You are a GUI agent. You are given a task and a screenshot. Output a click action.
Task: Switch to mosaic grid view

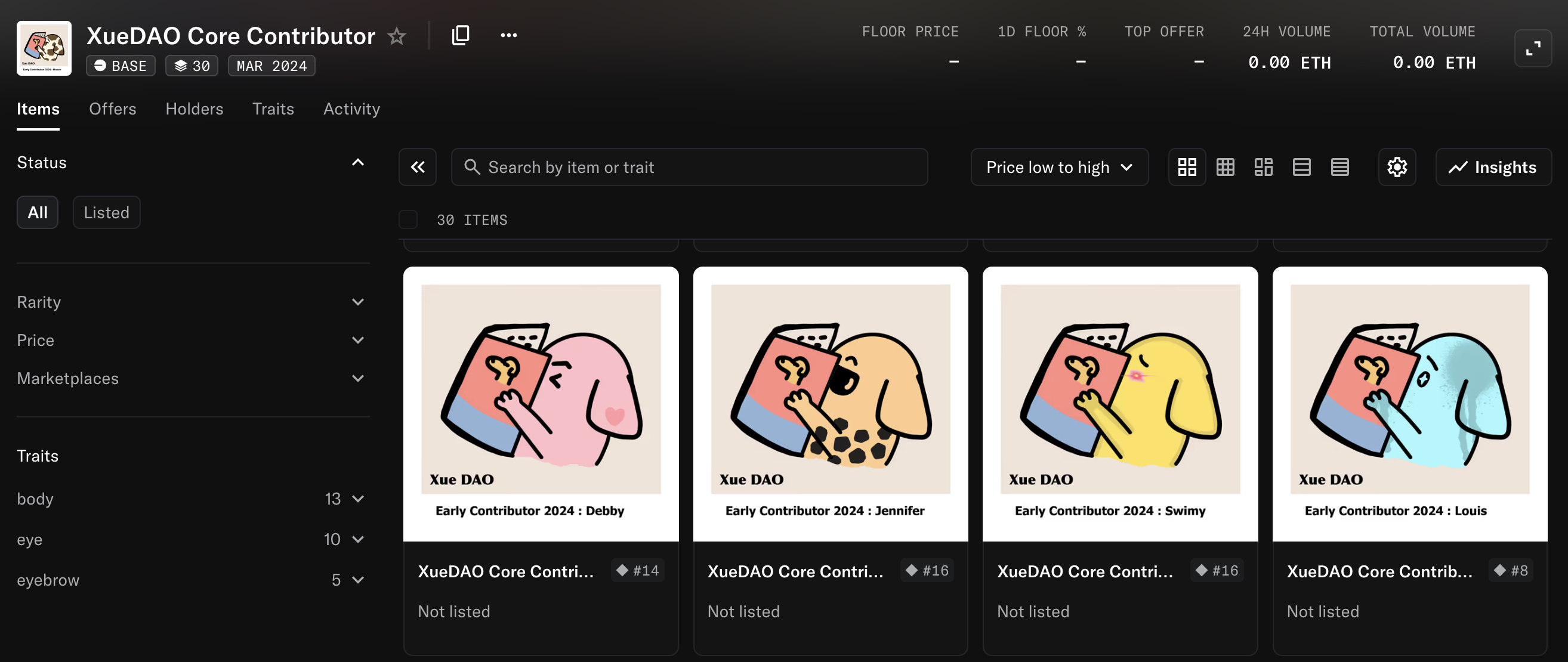coord(1263,167)
